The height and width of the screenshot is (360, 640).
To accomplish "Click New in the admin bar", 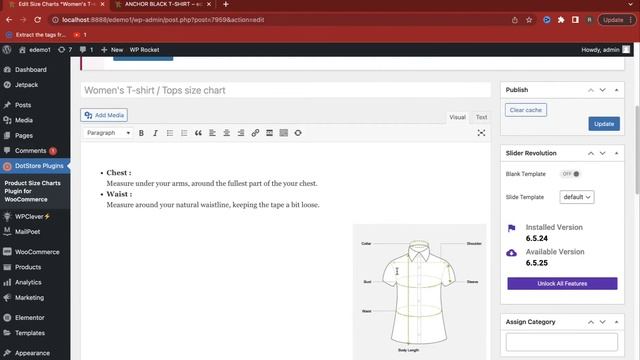I will point(112,50).
